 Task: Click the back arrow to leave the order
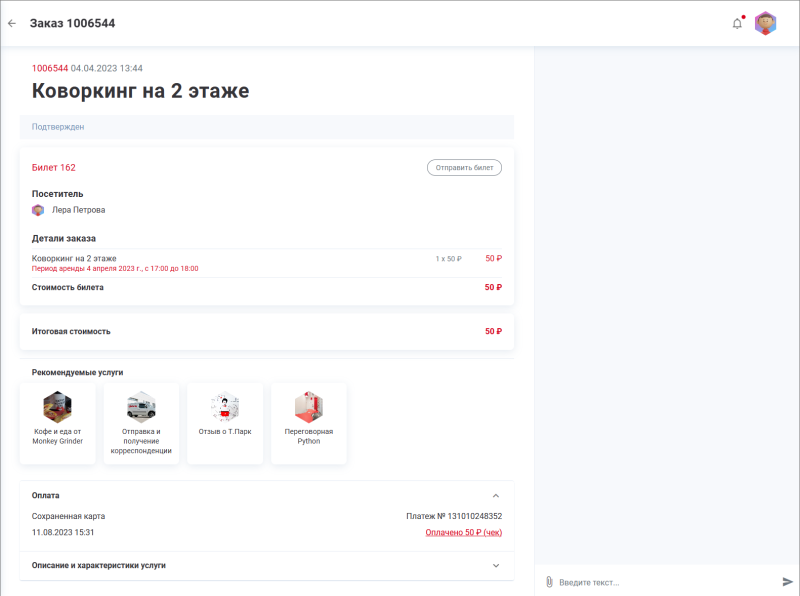[x=13, y=22]
